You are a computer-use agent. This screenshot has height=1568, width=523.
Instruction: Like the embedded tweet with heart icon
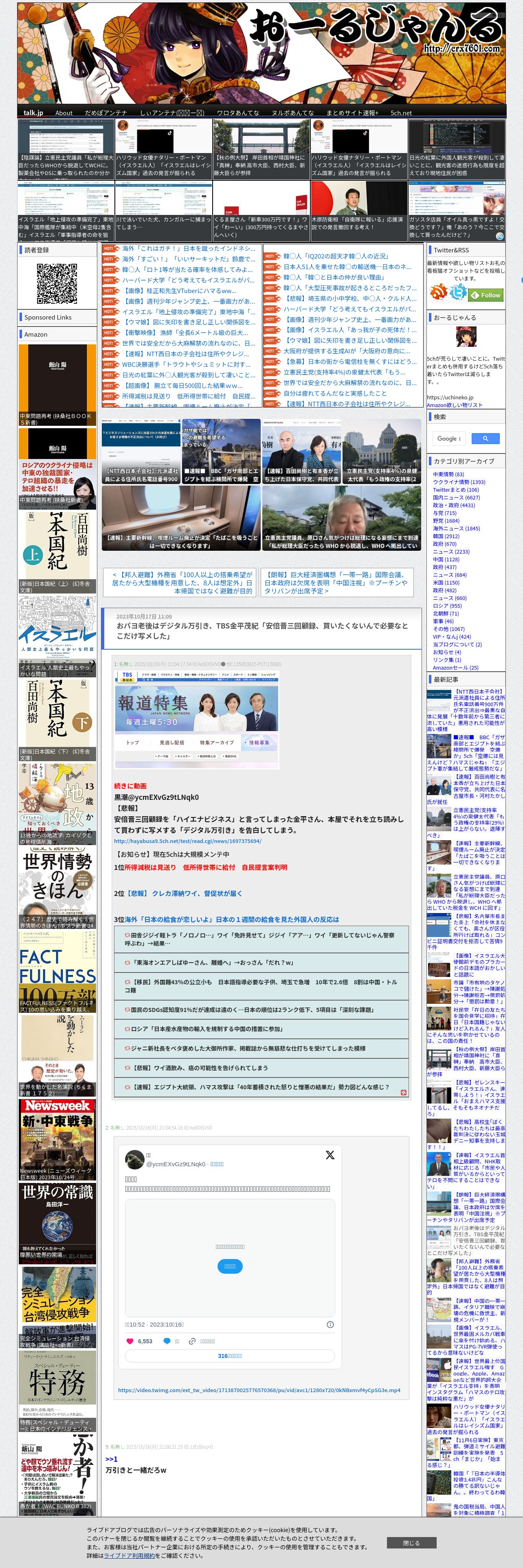pyautogui.click(x=130, y=1341)
